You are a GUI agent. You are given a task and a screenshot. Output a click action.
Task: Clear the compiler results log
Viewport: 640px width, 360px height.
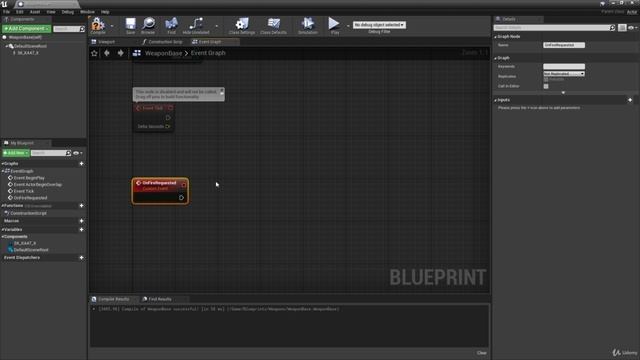pyautogui.click(x=482, y=353)
